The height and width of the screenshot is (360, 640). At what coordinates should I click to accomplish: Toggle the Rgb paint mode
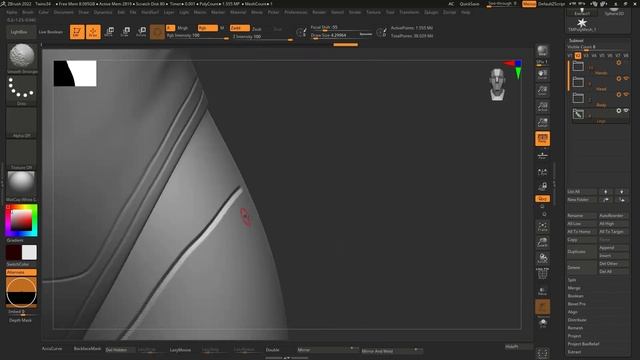(207, 28)
